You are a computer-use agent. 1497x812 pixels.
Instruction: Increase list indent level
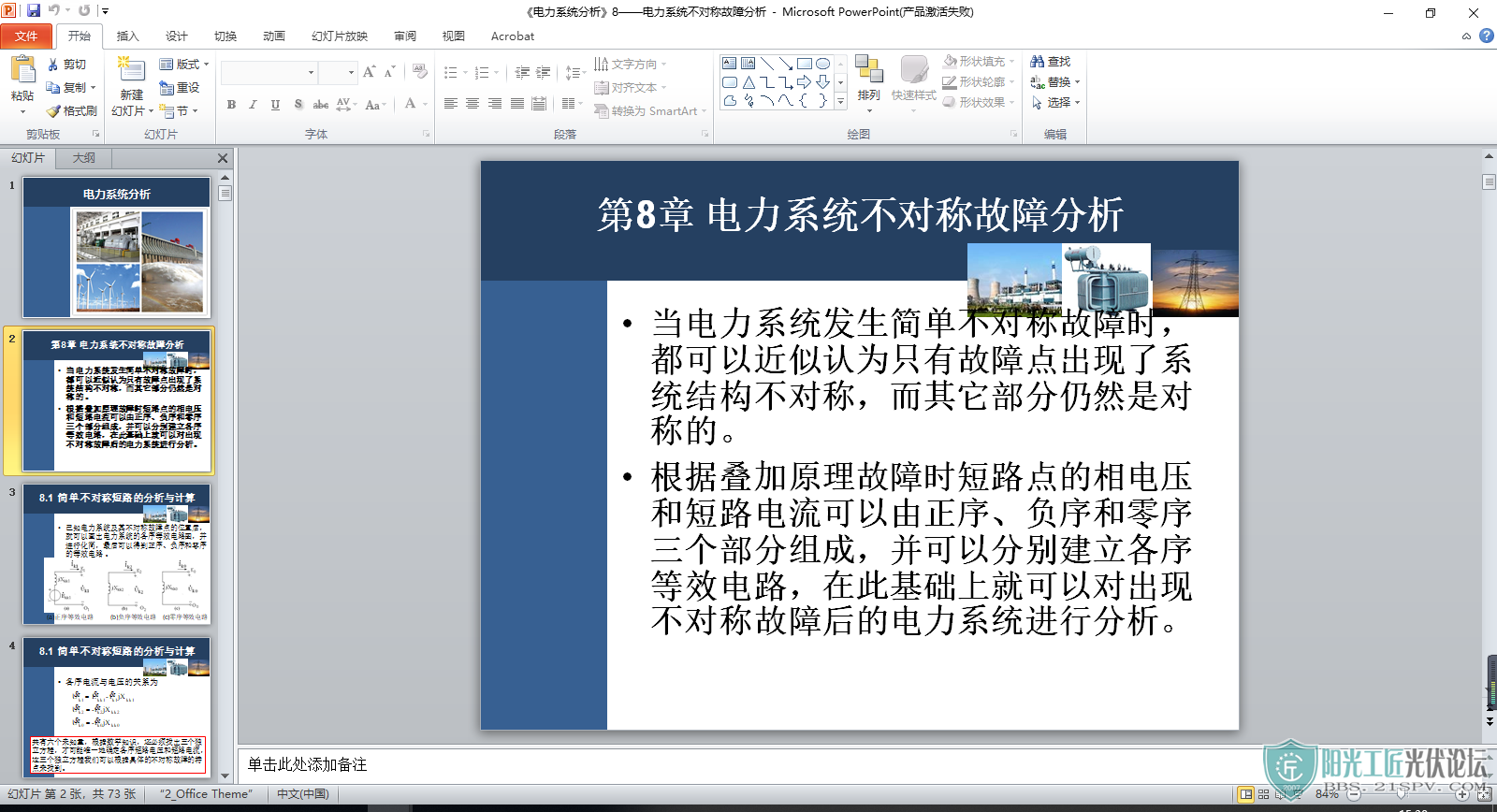(x=543, y=72)
